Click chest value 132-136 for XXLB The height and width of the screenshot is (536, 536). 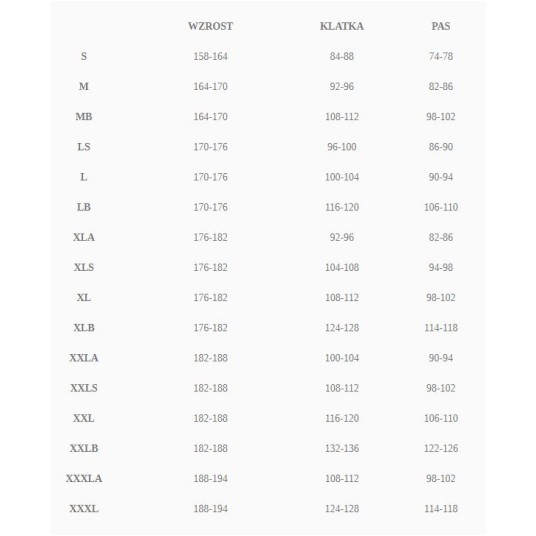click(x=342, y=448)
